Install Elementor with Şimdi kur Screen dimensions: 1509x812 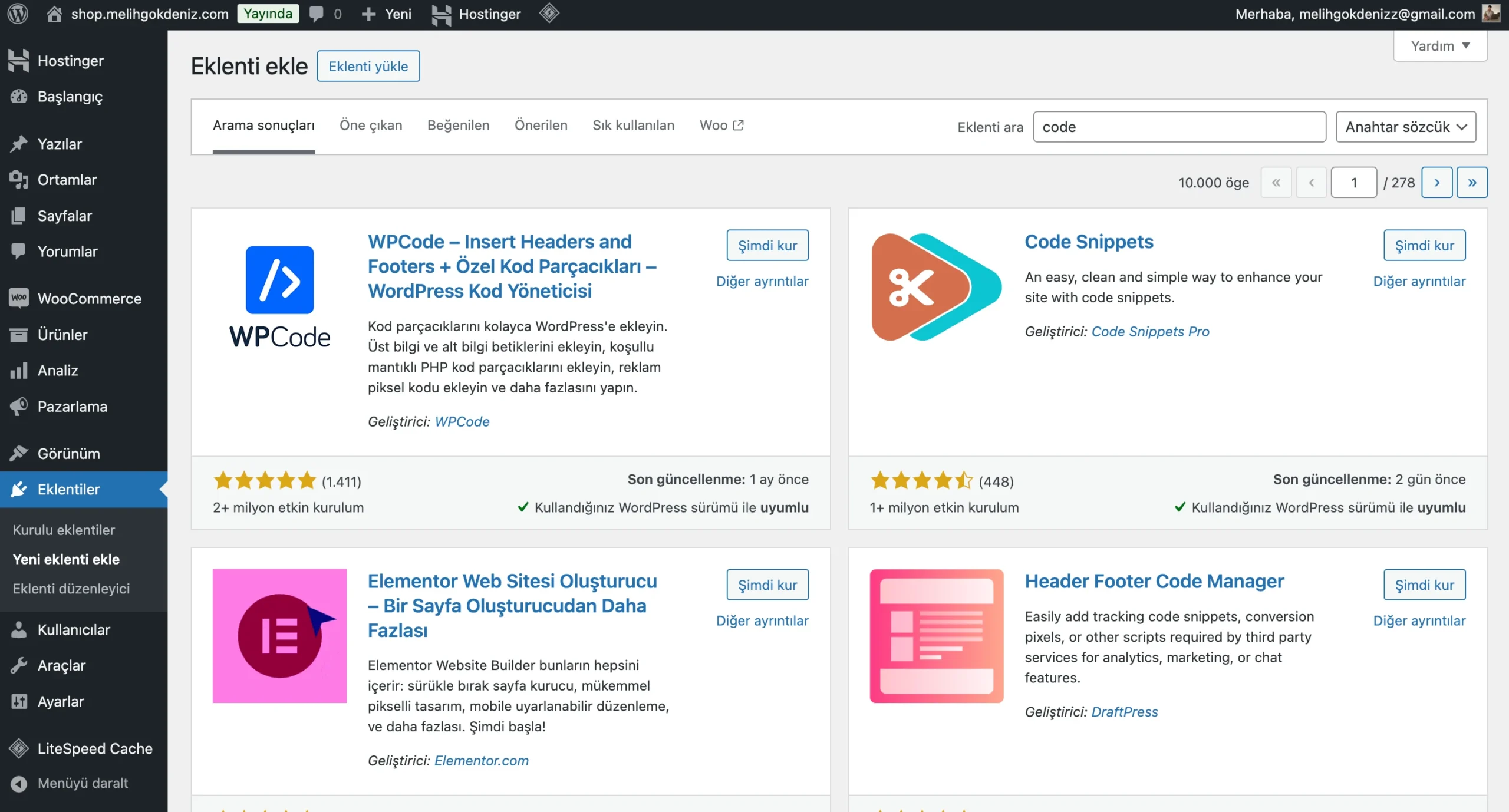(767, 585)
